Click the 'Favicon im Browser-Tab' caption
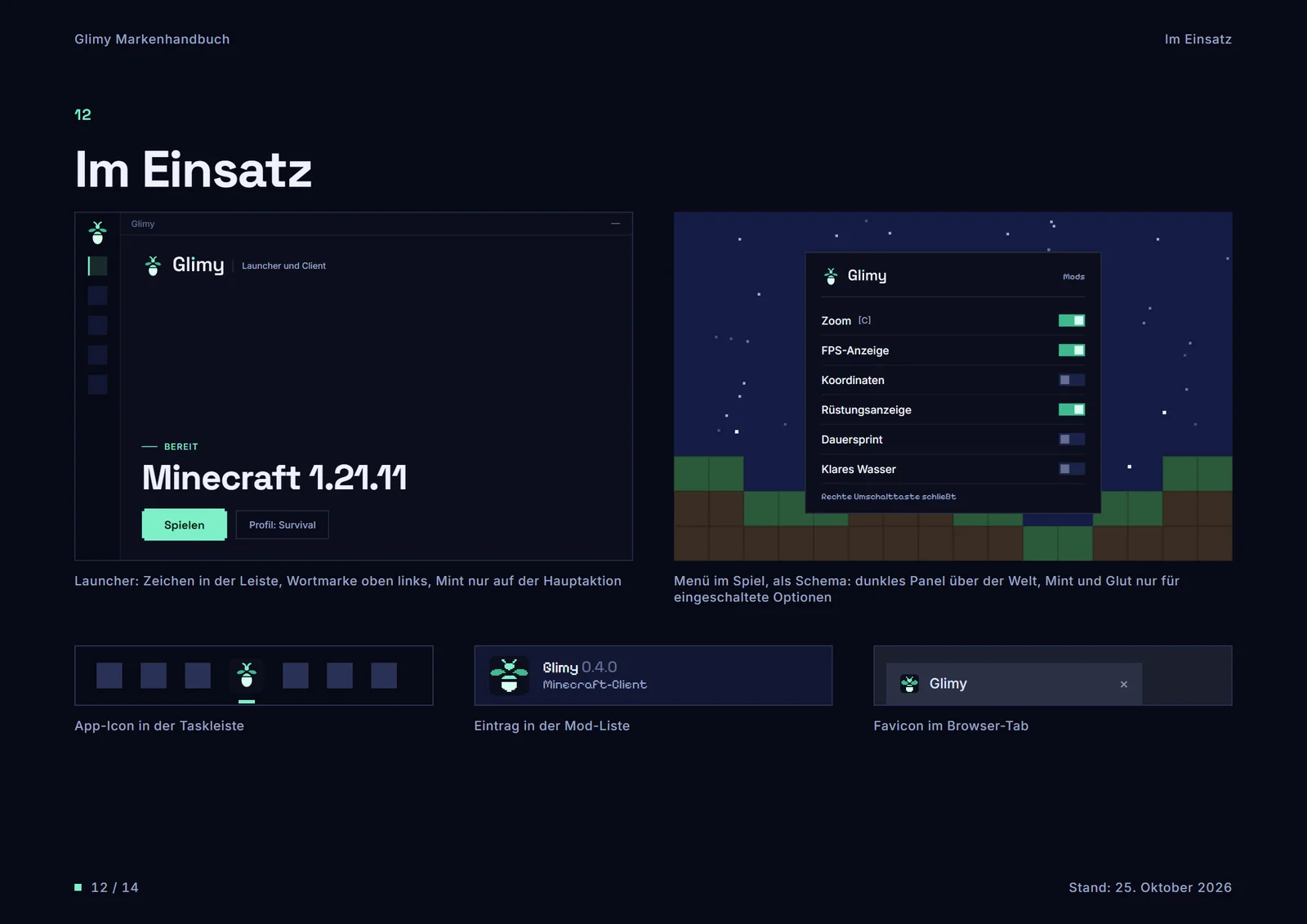Screen dimensions: 1307x924 [x=951, y=725]
